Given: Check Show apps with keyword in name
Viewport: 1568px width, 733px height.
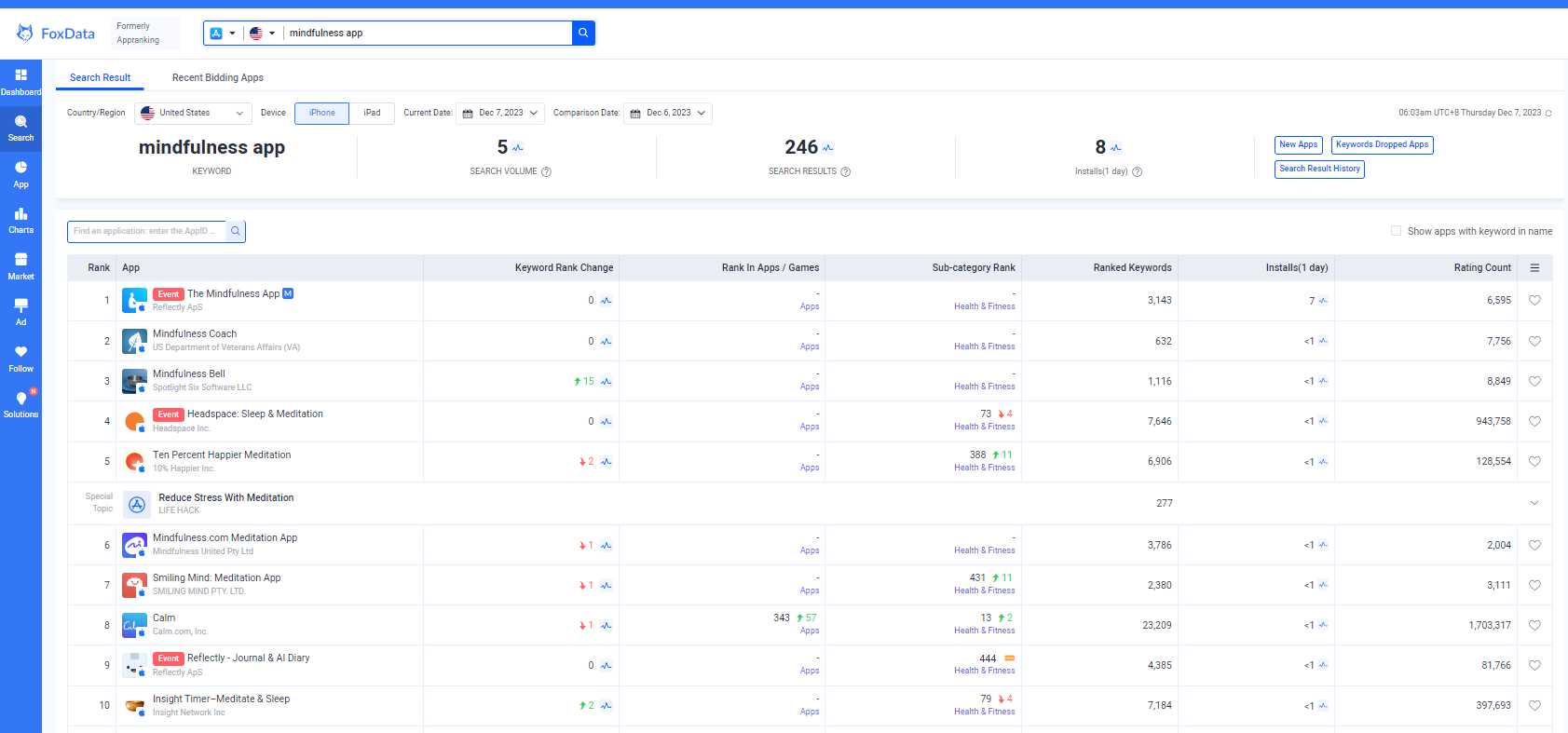Looking at the screenshot, I should coord(1396,231).
